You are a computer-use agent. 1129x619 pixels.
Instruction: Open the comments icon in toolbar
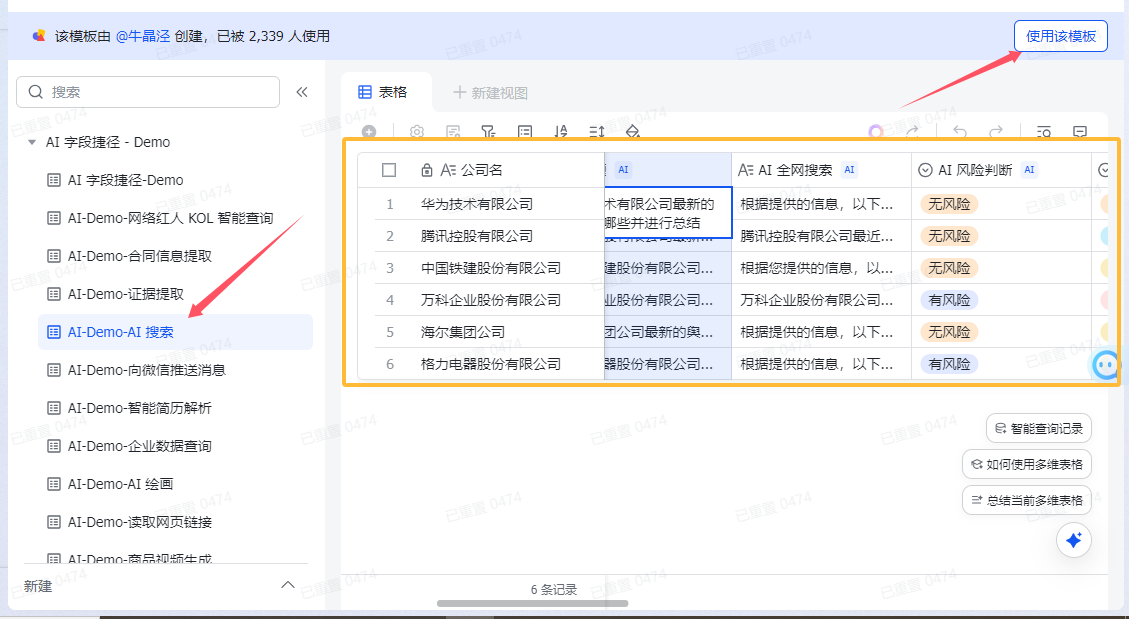point(1080,132)
